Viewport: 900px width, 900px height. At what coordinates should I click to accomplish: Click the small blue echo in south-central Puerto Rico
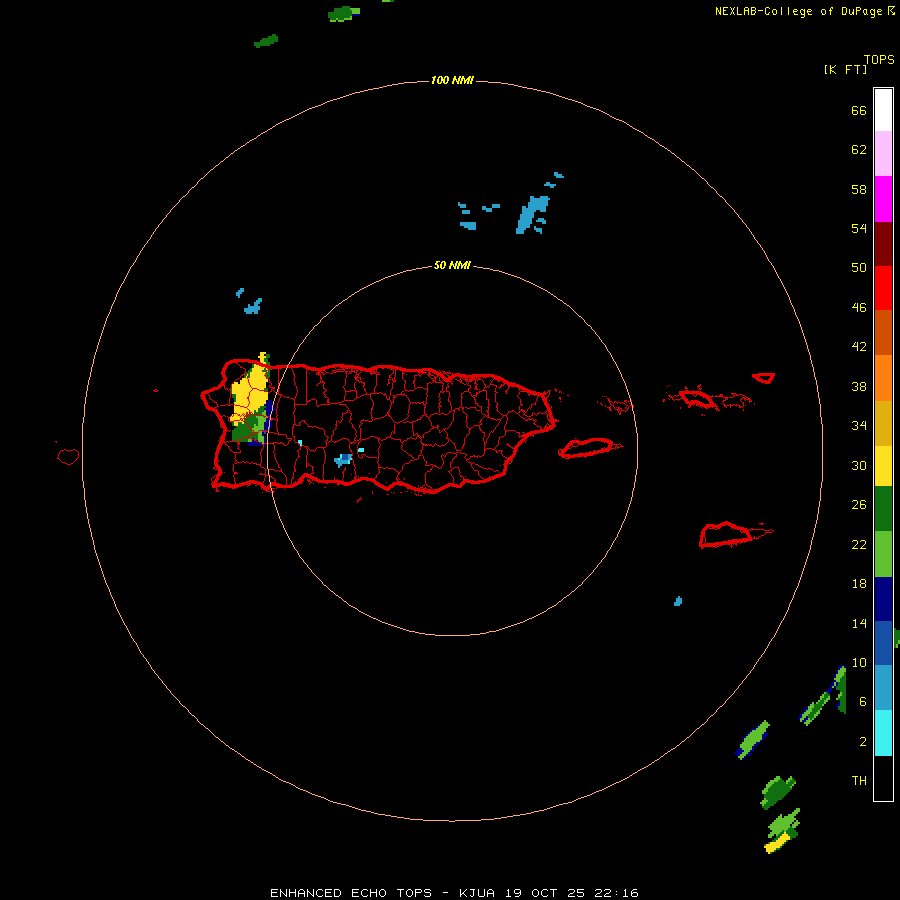343,460
